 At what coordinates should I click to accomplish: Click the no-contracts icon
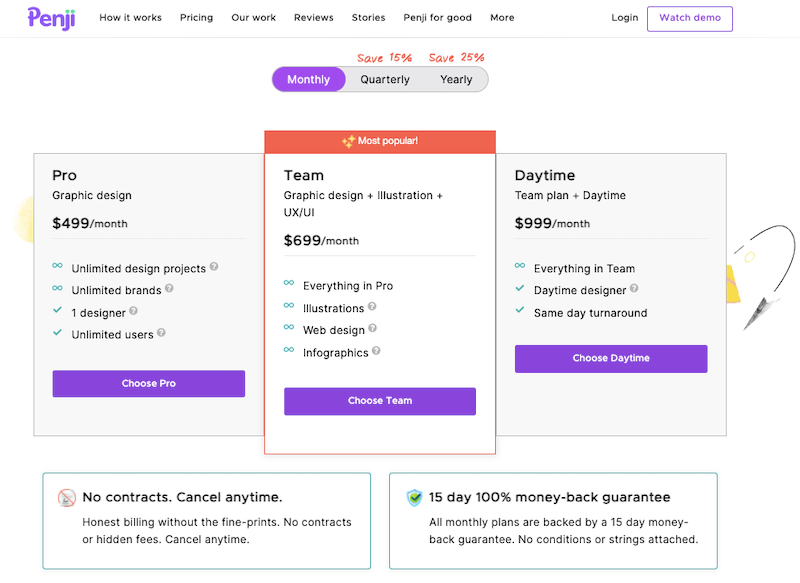coord(67,497)
